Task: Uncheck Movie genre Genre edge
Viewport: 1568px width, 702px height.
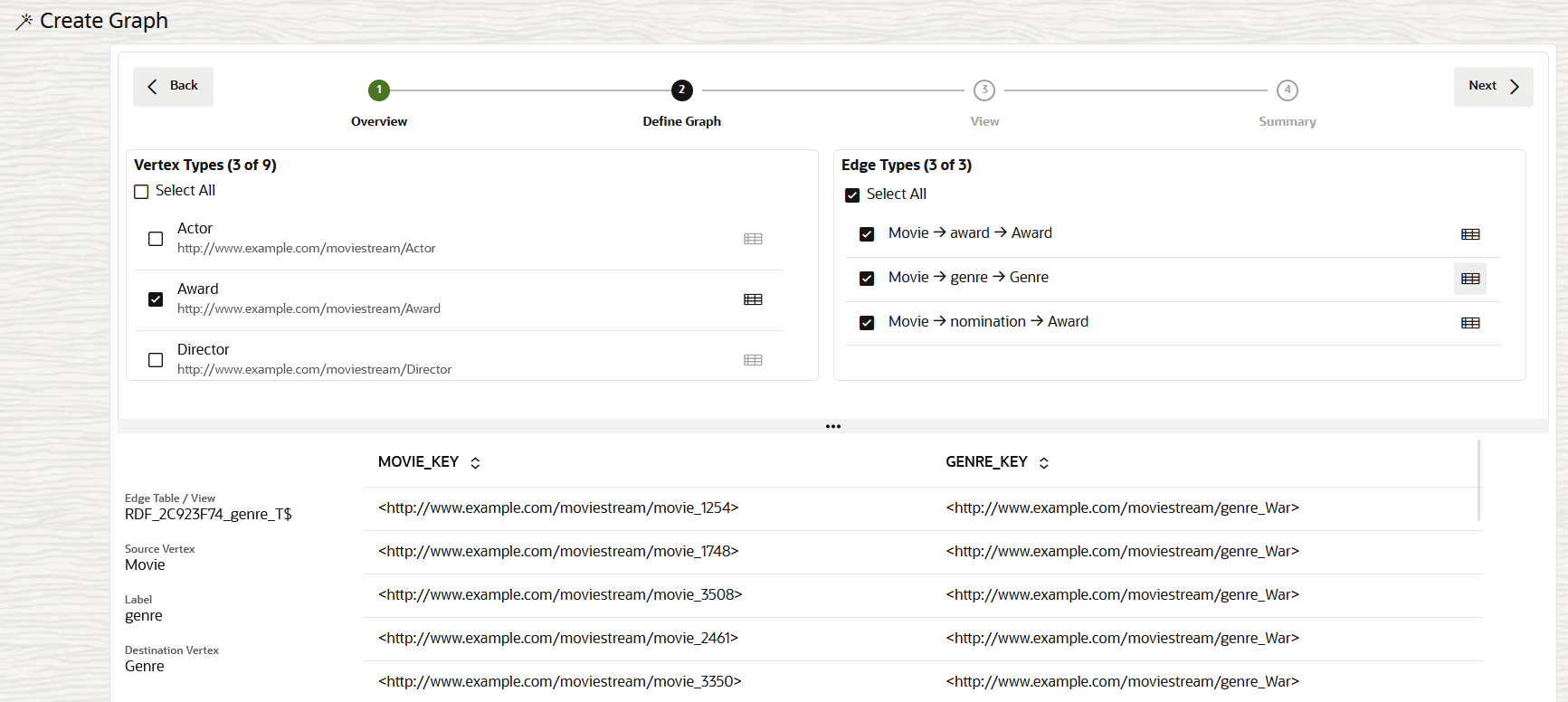Action: pos(867,279)
